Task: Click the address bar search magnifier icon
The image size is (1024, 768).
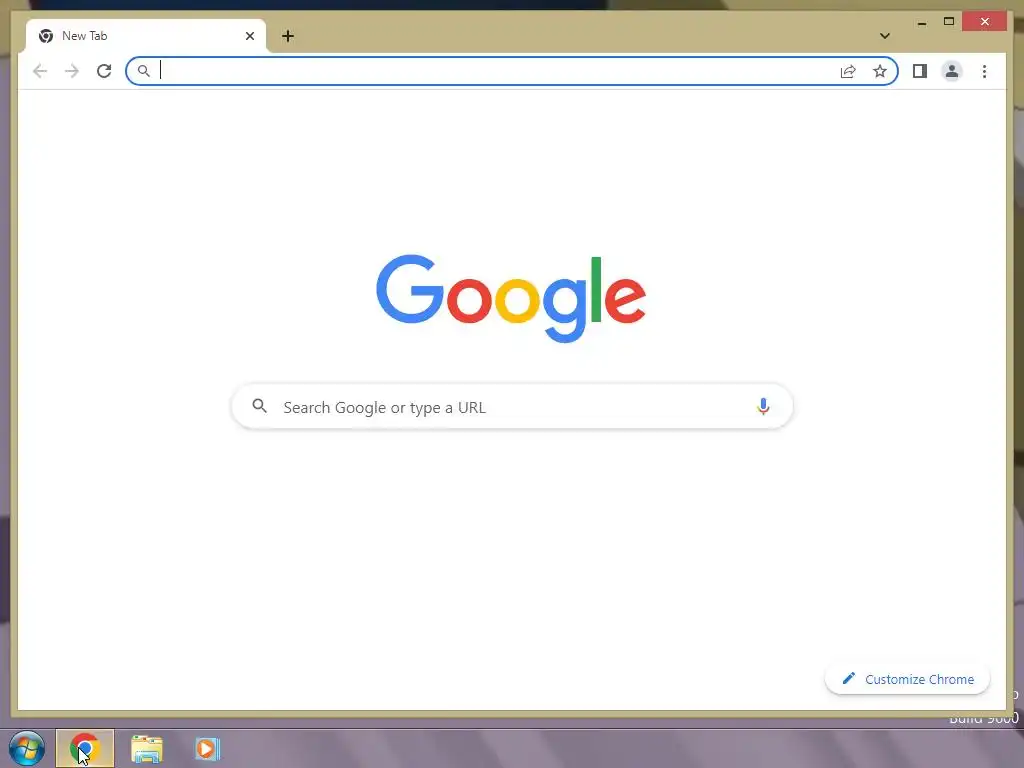Action: 144,71
